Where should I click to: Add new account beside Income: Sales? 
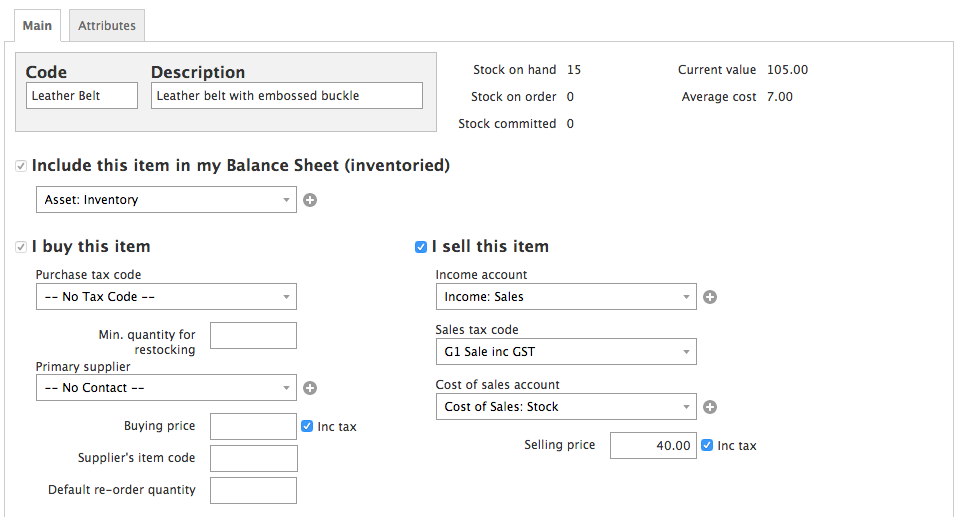[710, 297]
